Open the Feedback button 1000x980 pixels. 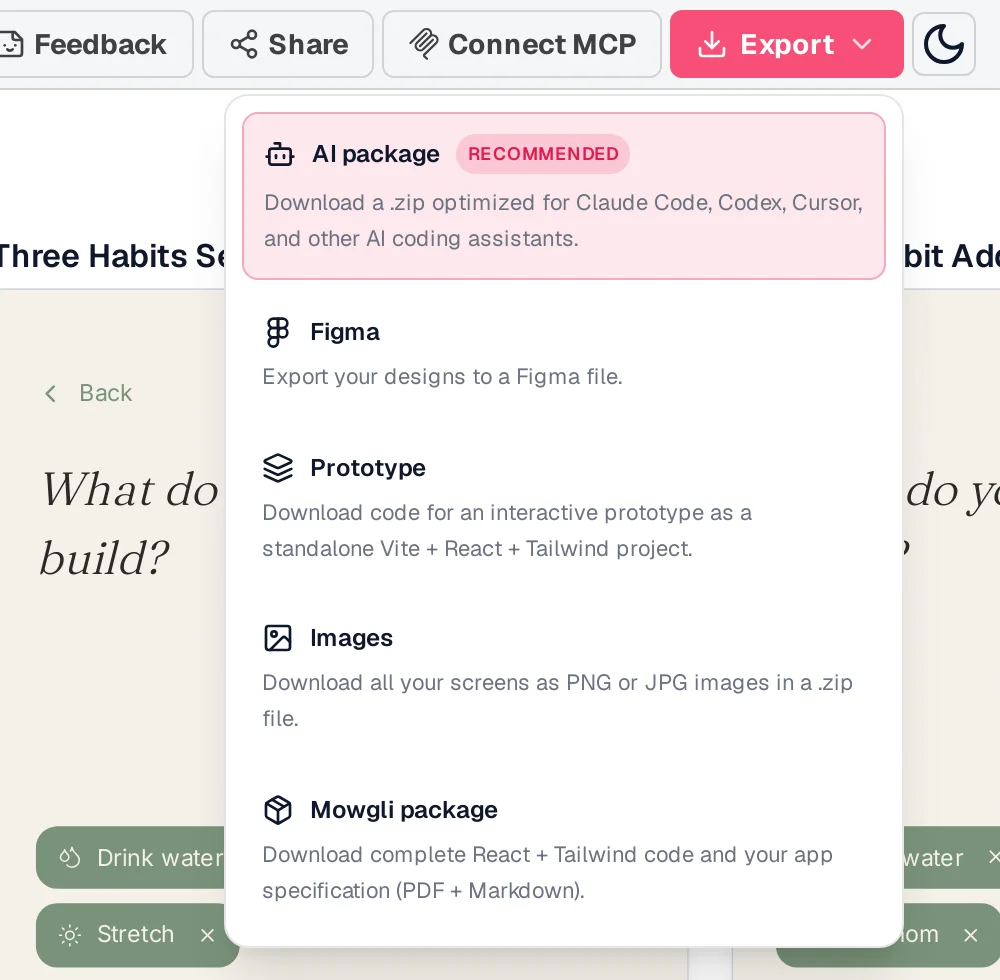pyautogui.click(x=94, y=44)
